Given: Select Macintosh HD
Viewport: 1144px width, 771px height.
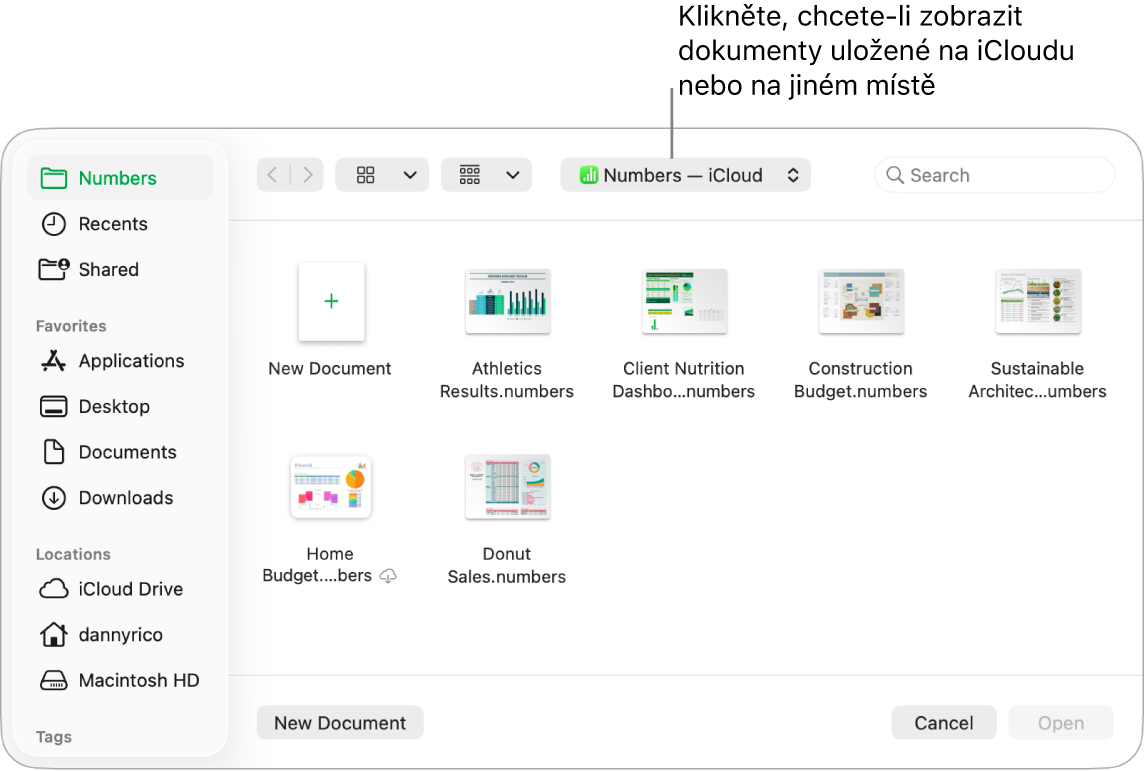Looking at the screenshot, I should pyautogui.click(x=138, y=680).
